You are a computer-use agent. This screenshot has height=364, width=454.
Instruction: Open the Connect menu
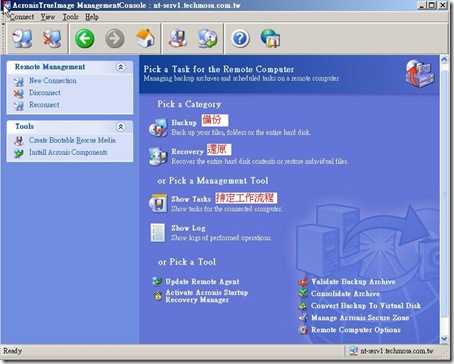click(22, 17)
